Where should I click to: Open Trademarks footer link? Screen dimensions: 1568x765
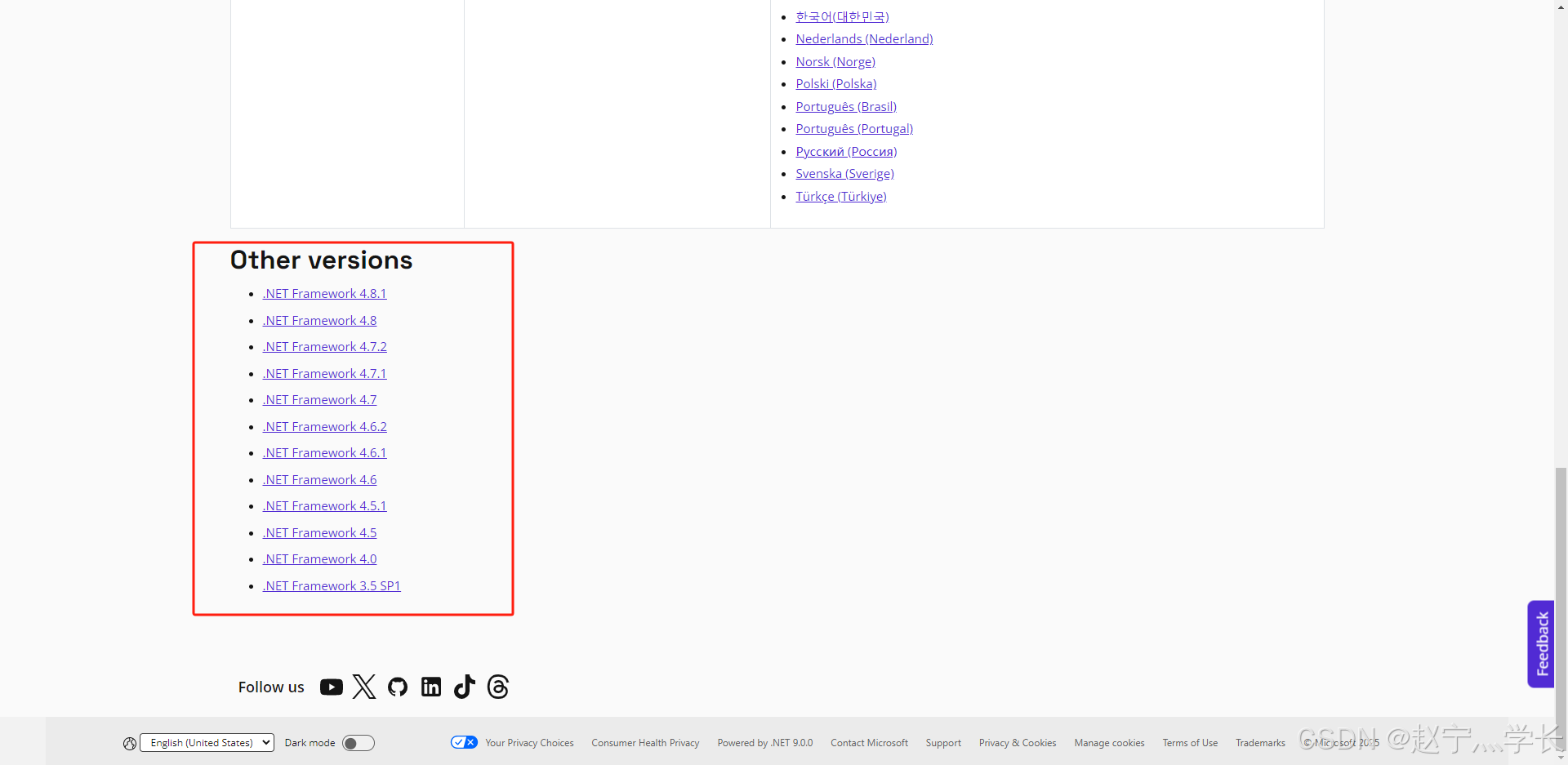[x=1260, y=743]
